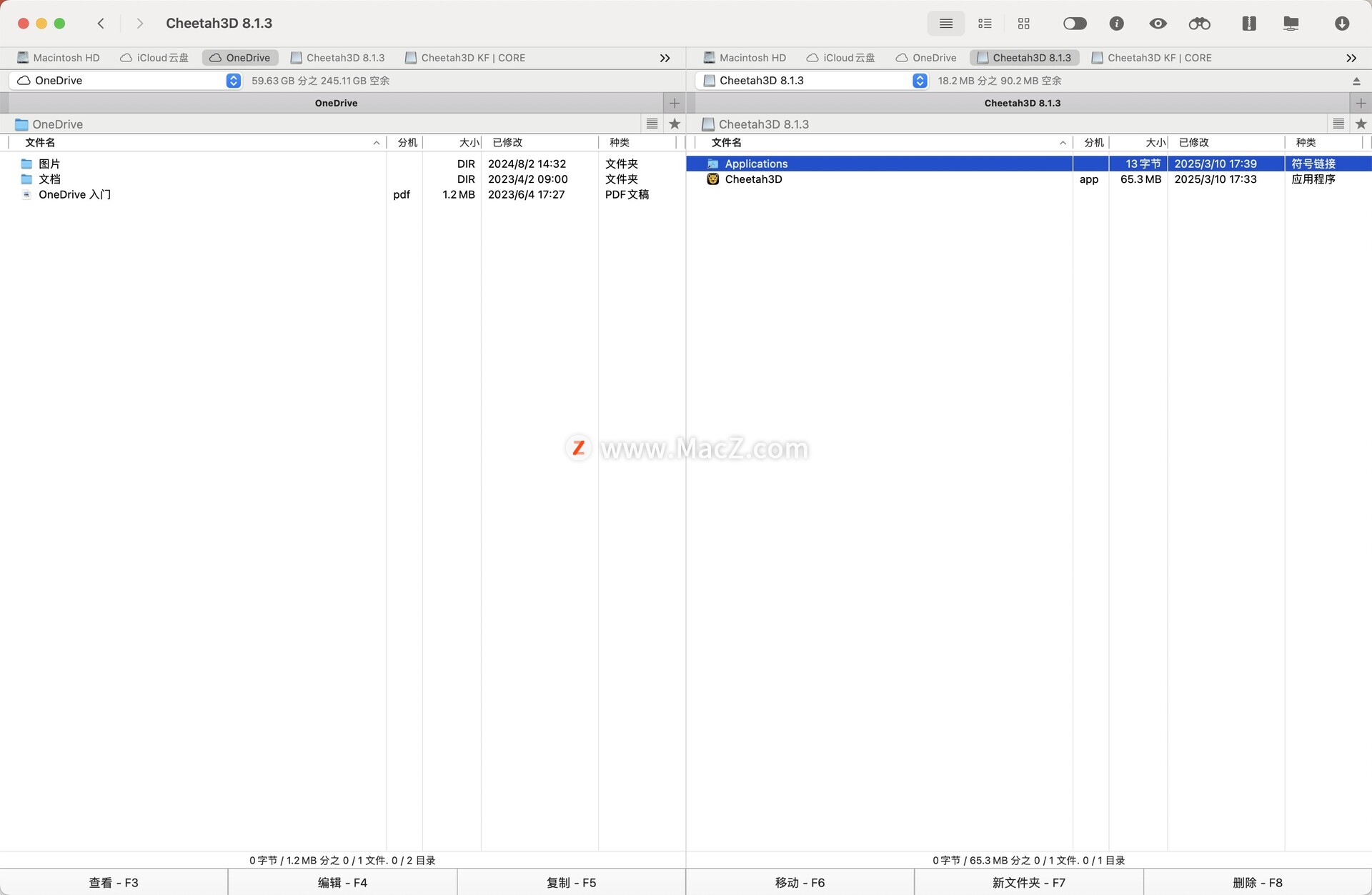The width and height of the screenshot is (1372, 895).
Task: Click the 复制 - F5 button
Action: pyautogui.click(x=571, y=882)
